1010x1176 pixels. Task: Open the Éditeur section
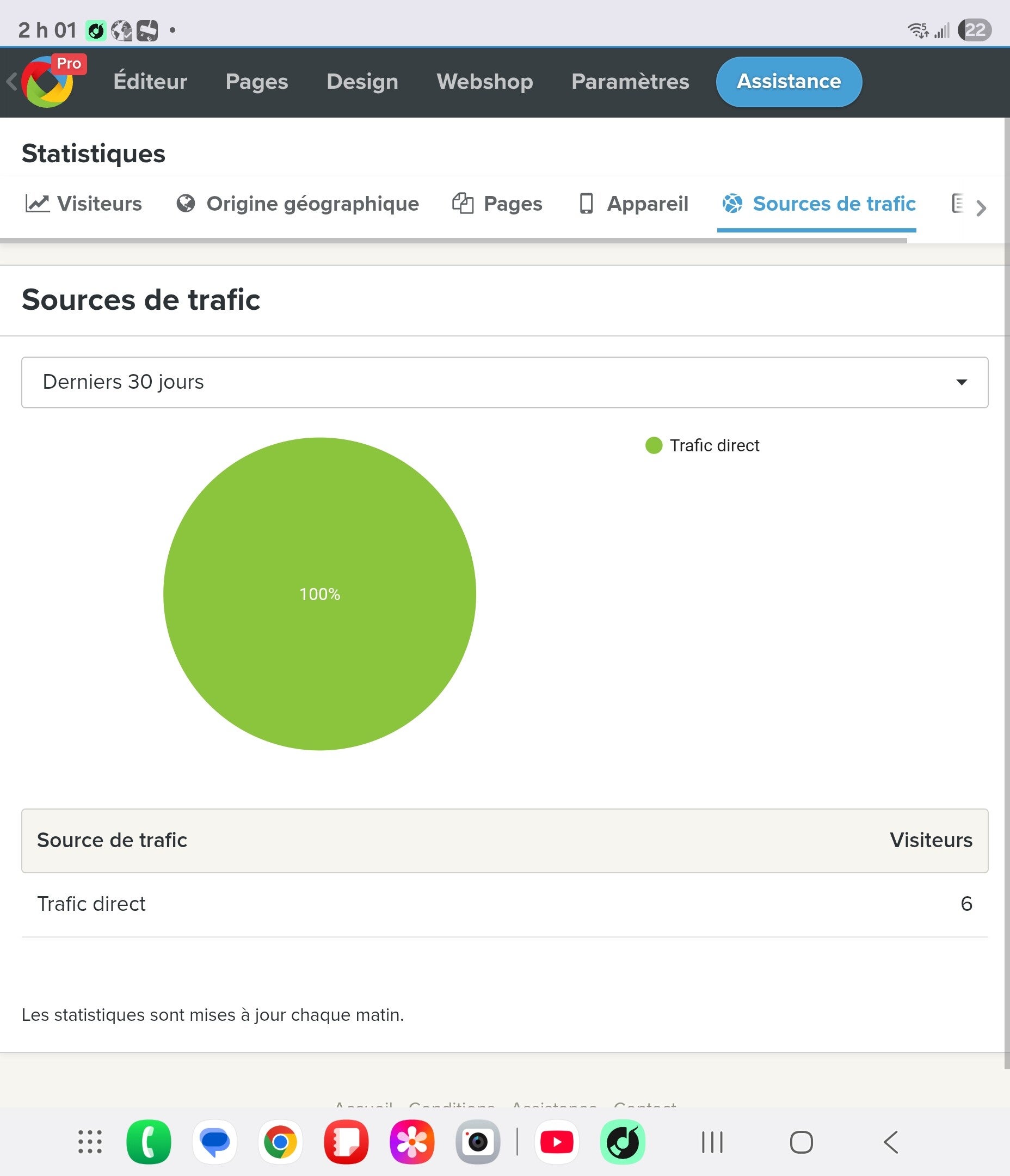[x=150, y=82]
